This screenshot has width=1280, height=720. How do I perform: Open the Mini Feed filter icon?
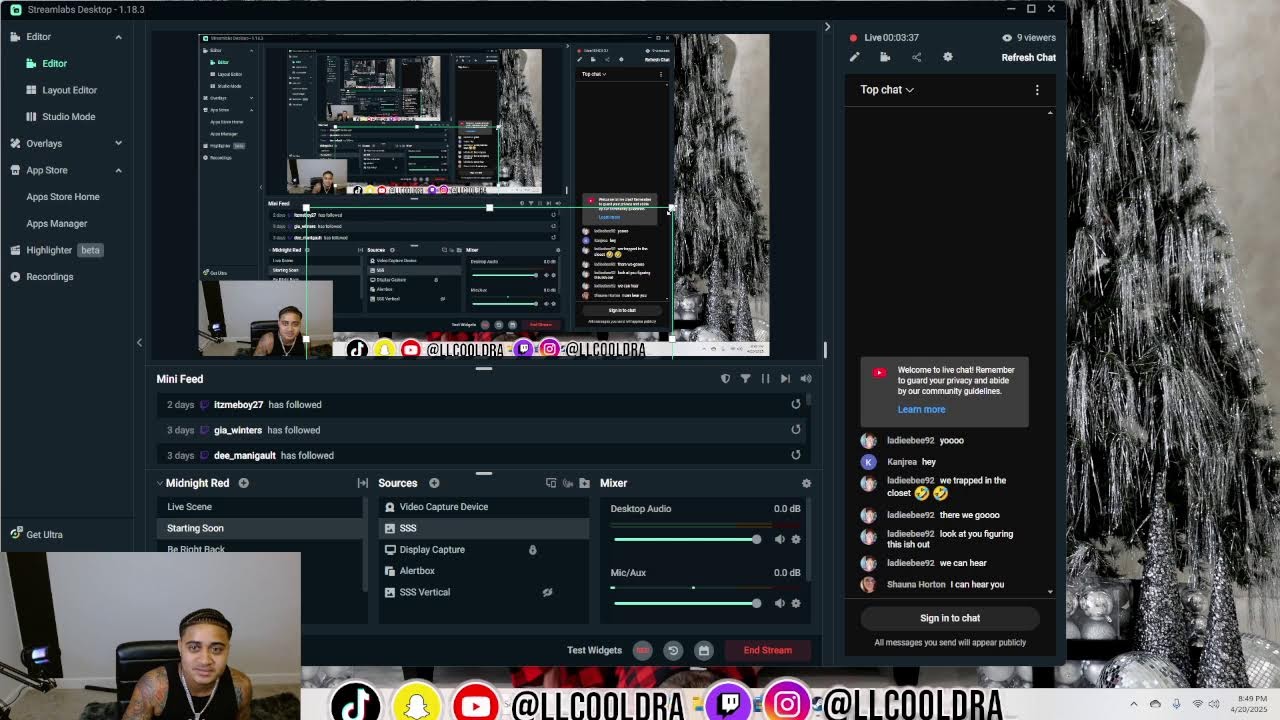point(745,379)
